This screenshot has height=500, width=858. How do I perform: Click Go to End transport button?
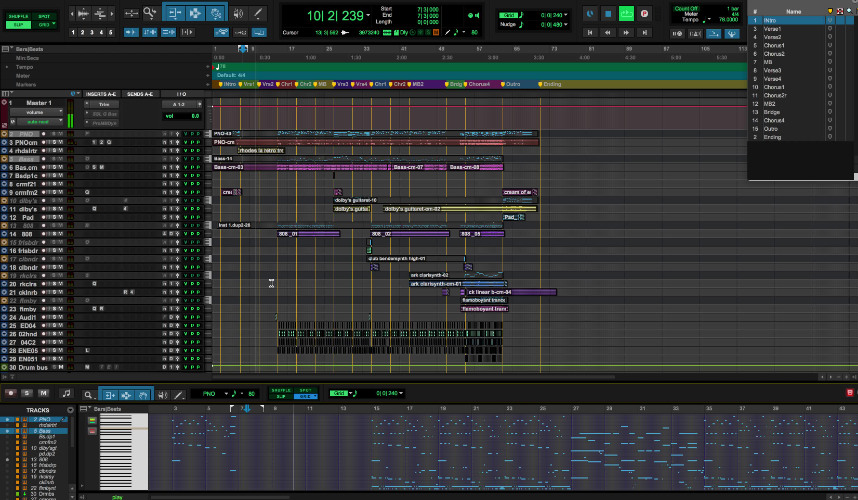point(645,33)
